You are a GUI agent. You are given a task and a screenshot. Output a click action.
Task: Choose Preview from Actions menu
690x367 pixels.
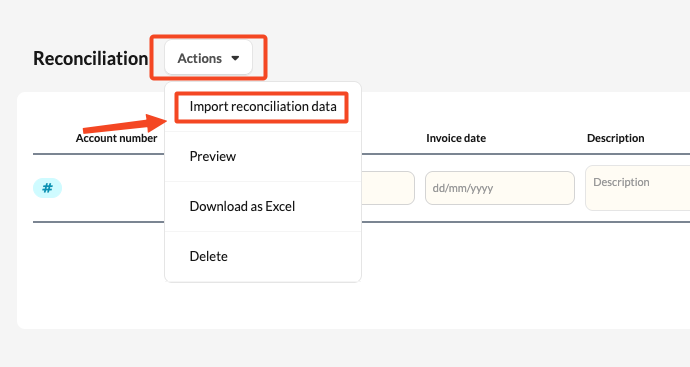pyautogui.click(x=263, y=156)
